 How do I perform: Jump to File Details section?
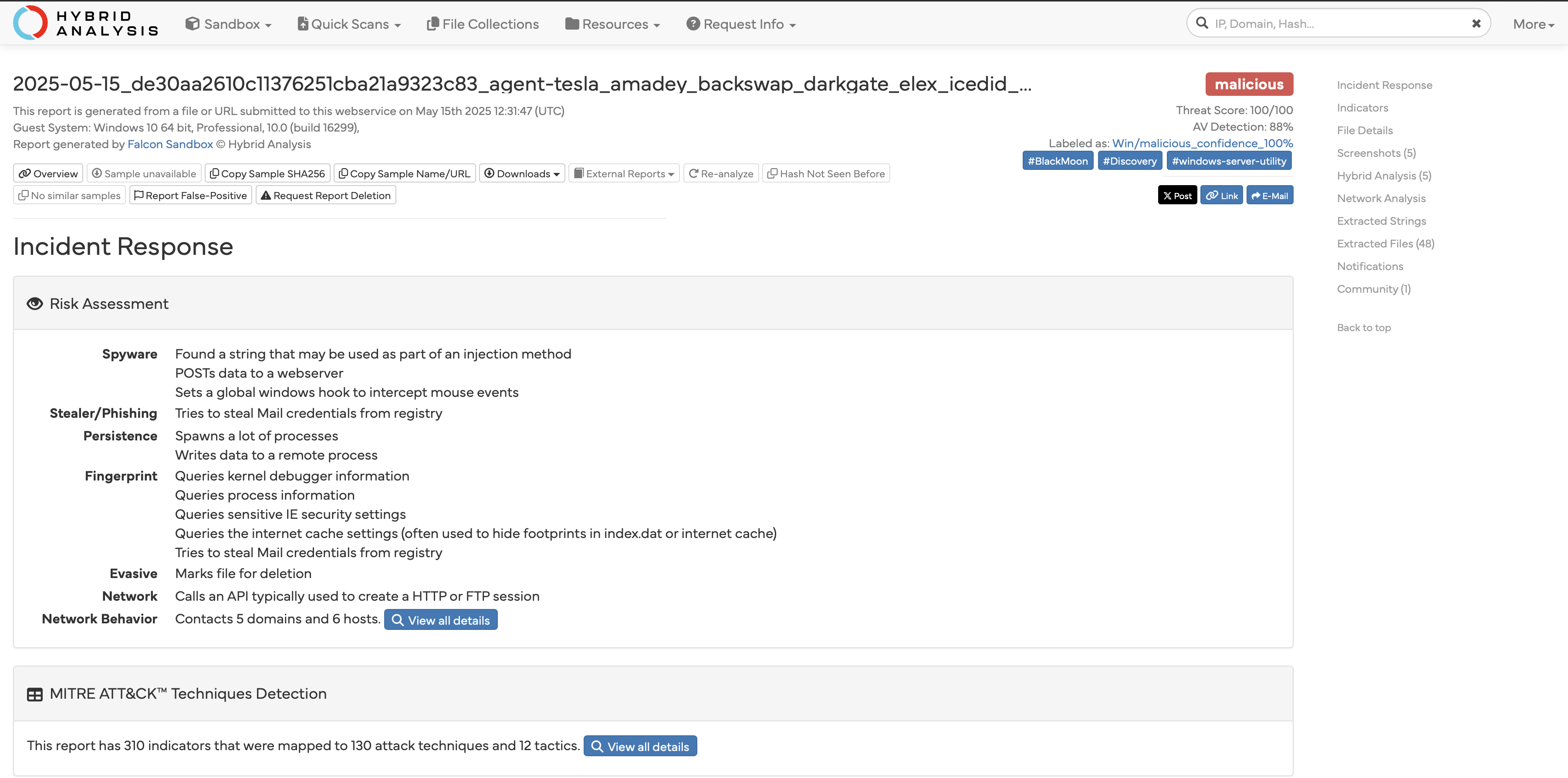[x=1365, y=130]
